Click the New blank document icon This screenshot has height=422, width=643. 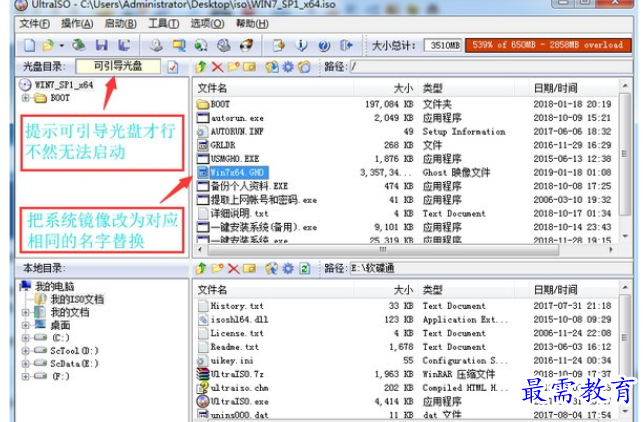[x=29, y=45]
